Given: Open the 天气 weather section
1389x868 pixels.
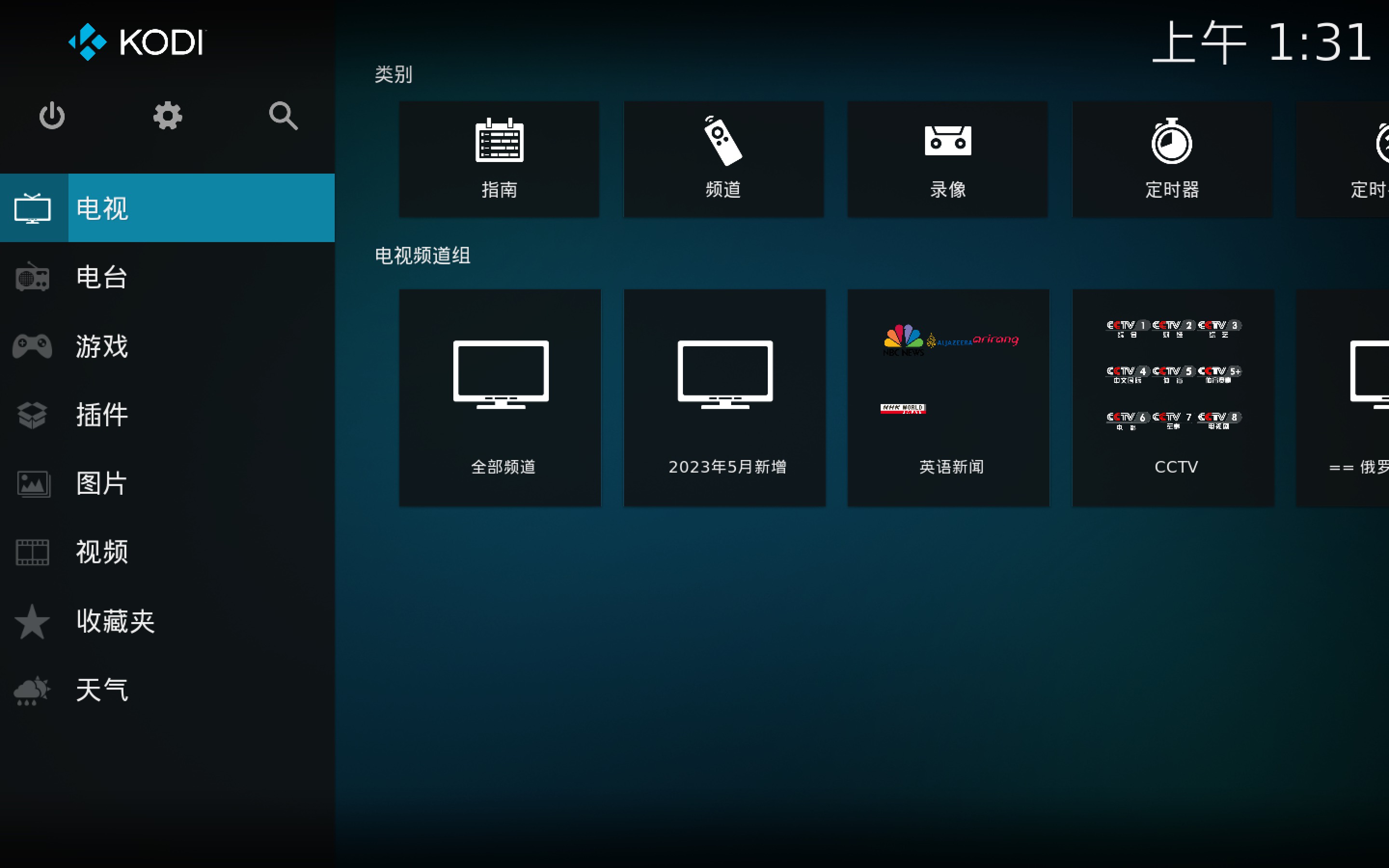Looking at the screenshot, I should [x=166, y=690].
